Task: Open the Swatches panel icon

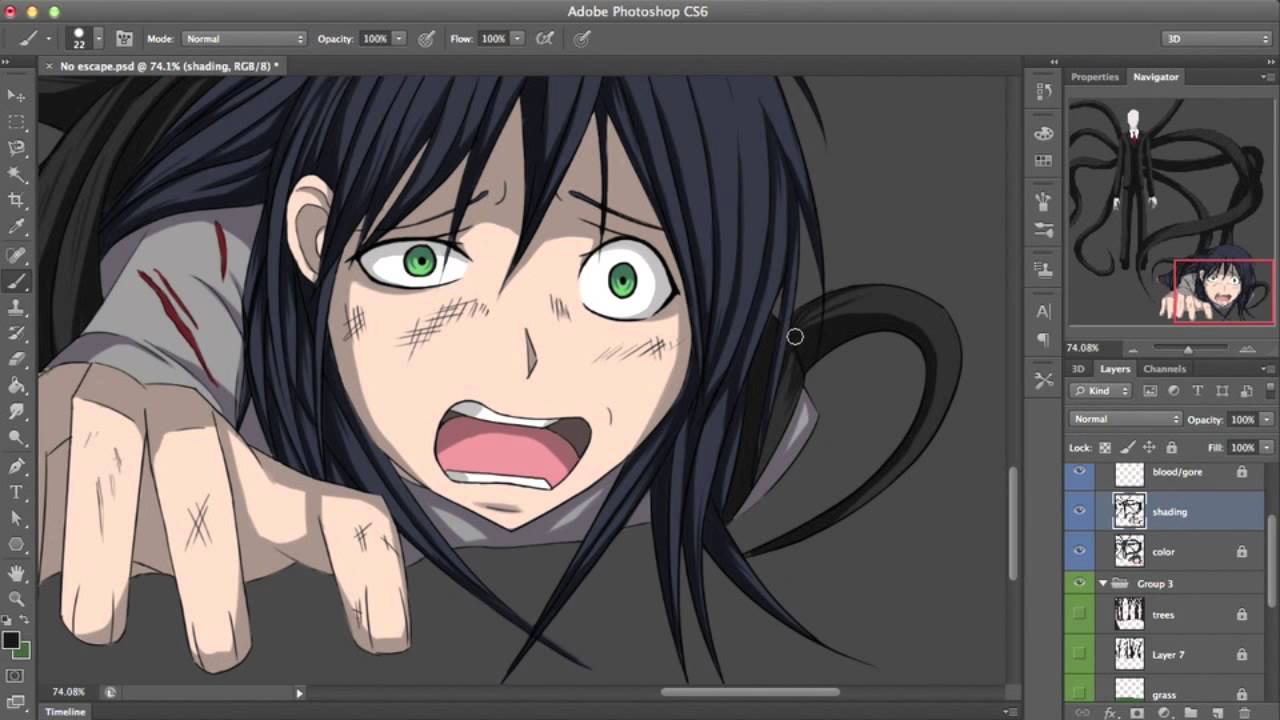Action: coord(1043,160)
